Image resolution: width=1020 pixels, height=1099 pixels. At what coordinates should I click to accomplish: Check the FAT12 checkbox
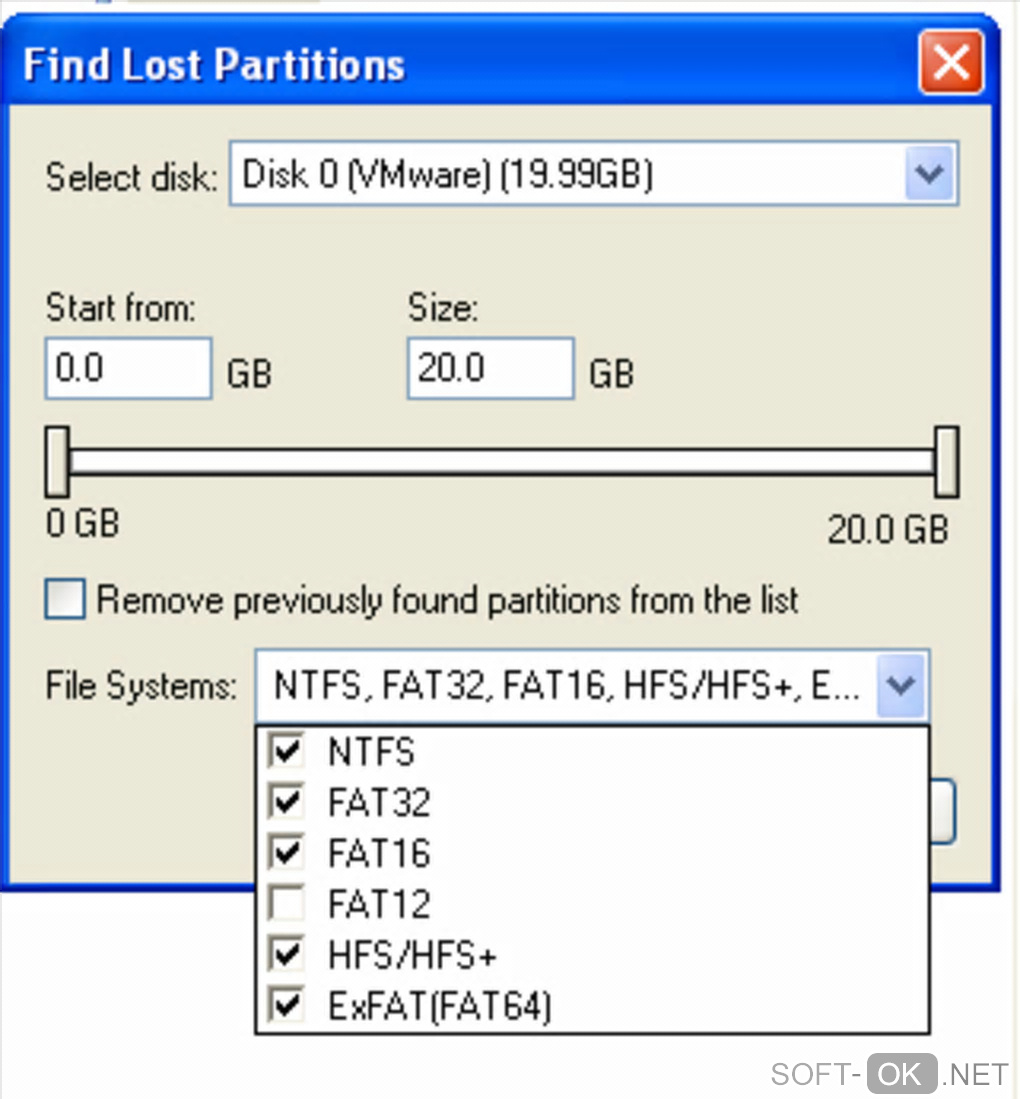pos(287,904)
